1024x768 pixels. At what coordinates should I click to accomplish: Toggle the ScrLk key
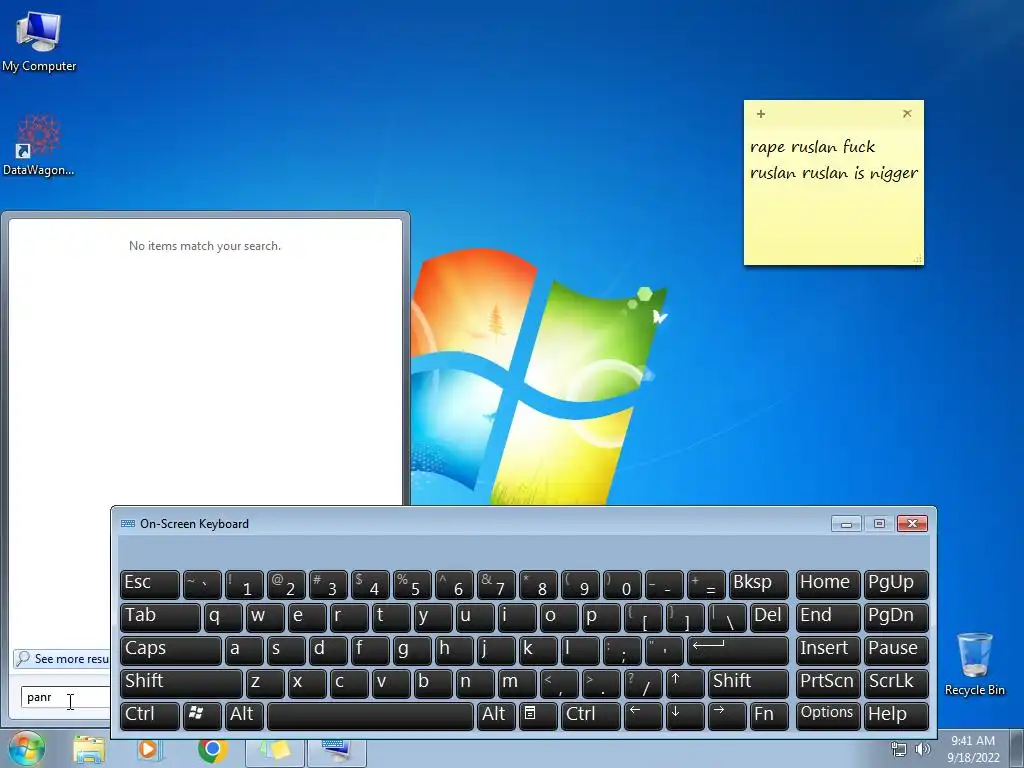tap(896, 682)
